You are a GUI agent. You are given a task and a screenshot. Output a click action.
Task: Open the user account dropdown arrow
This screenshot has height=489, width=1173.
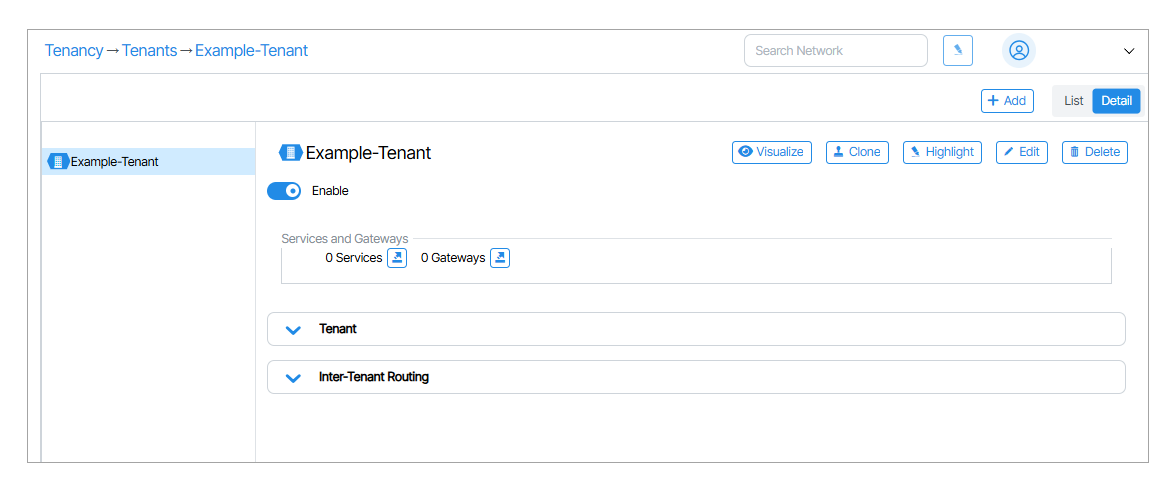point(1129,51)
